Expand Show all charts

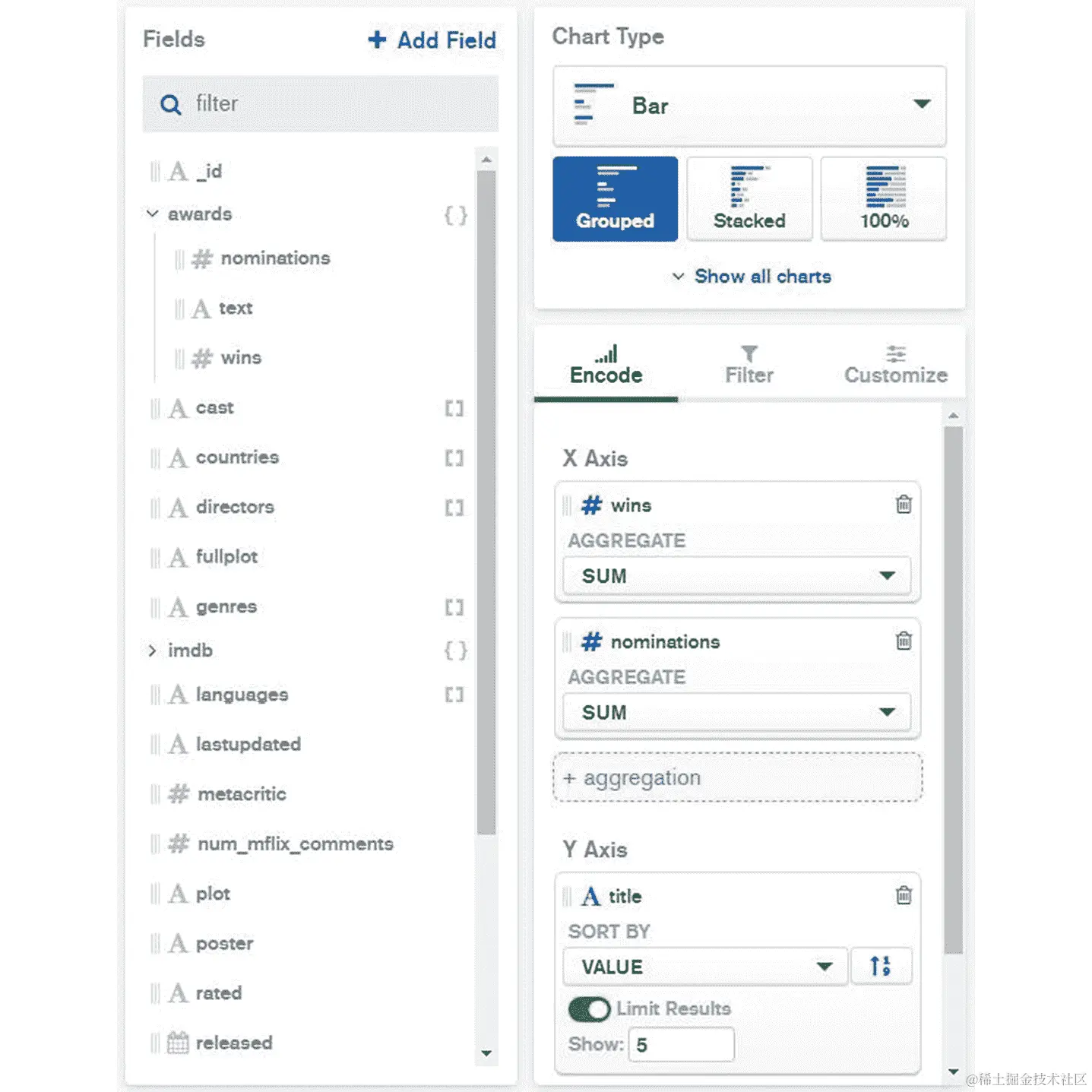click(x=752, y=277)
